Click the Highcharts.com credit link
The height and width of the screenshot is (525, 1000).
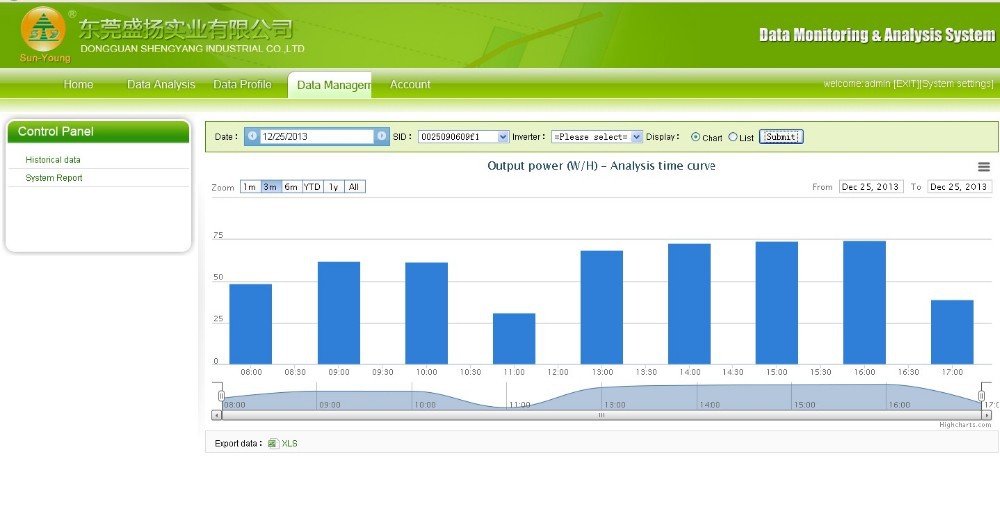pyautogui.click(x=965, y=425)
